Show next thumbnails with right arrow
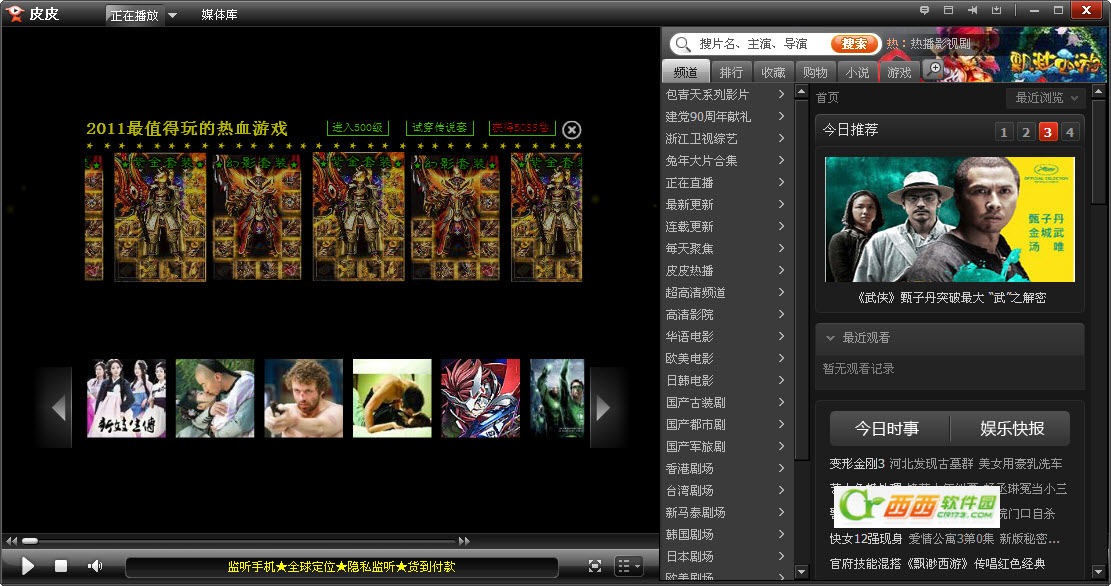Screen dimensions: 1111x586 [x=604, y=407]
